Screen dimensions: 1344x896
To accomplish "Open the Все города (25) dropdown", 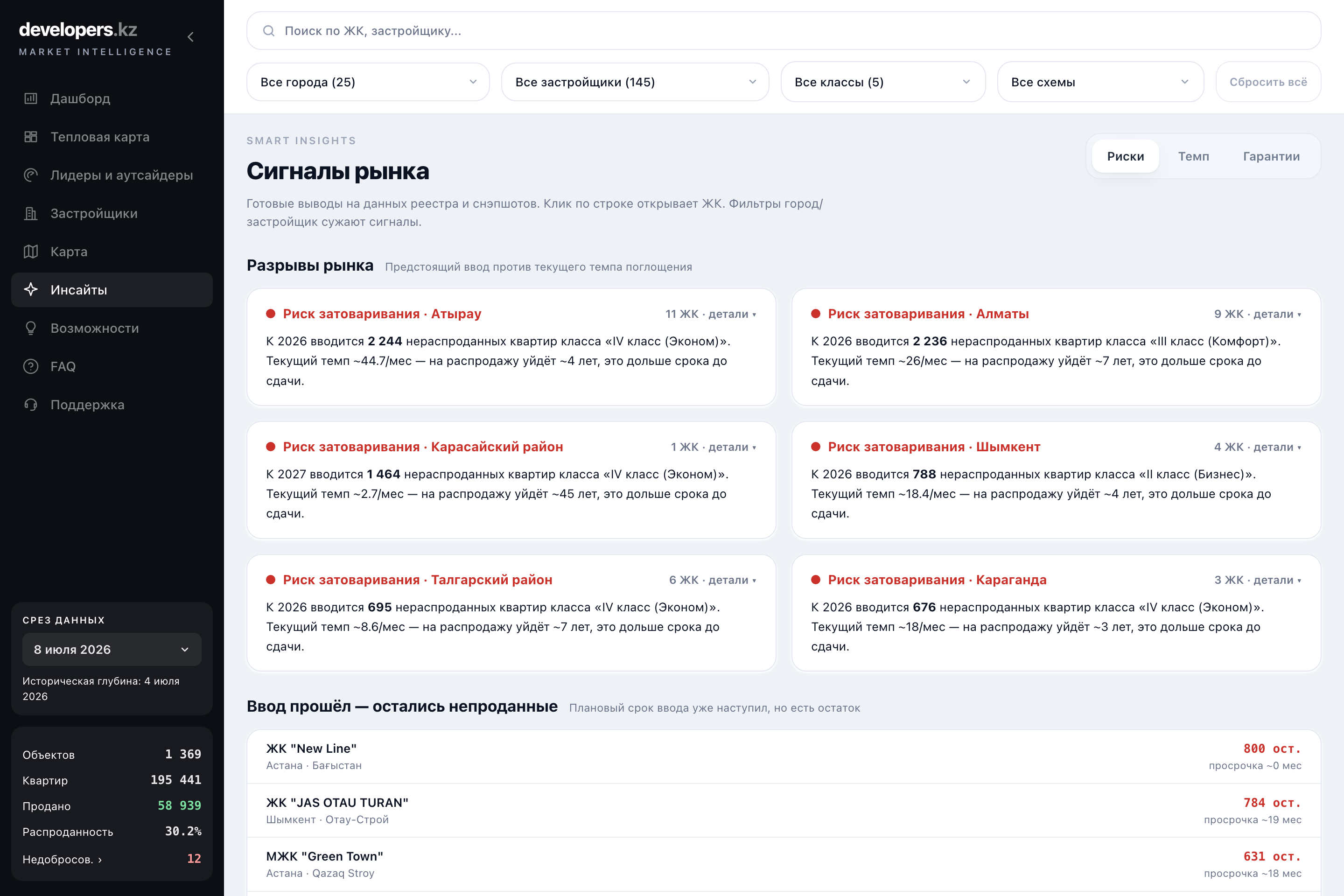I will click(x=368, y=82).
